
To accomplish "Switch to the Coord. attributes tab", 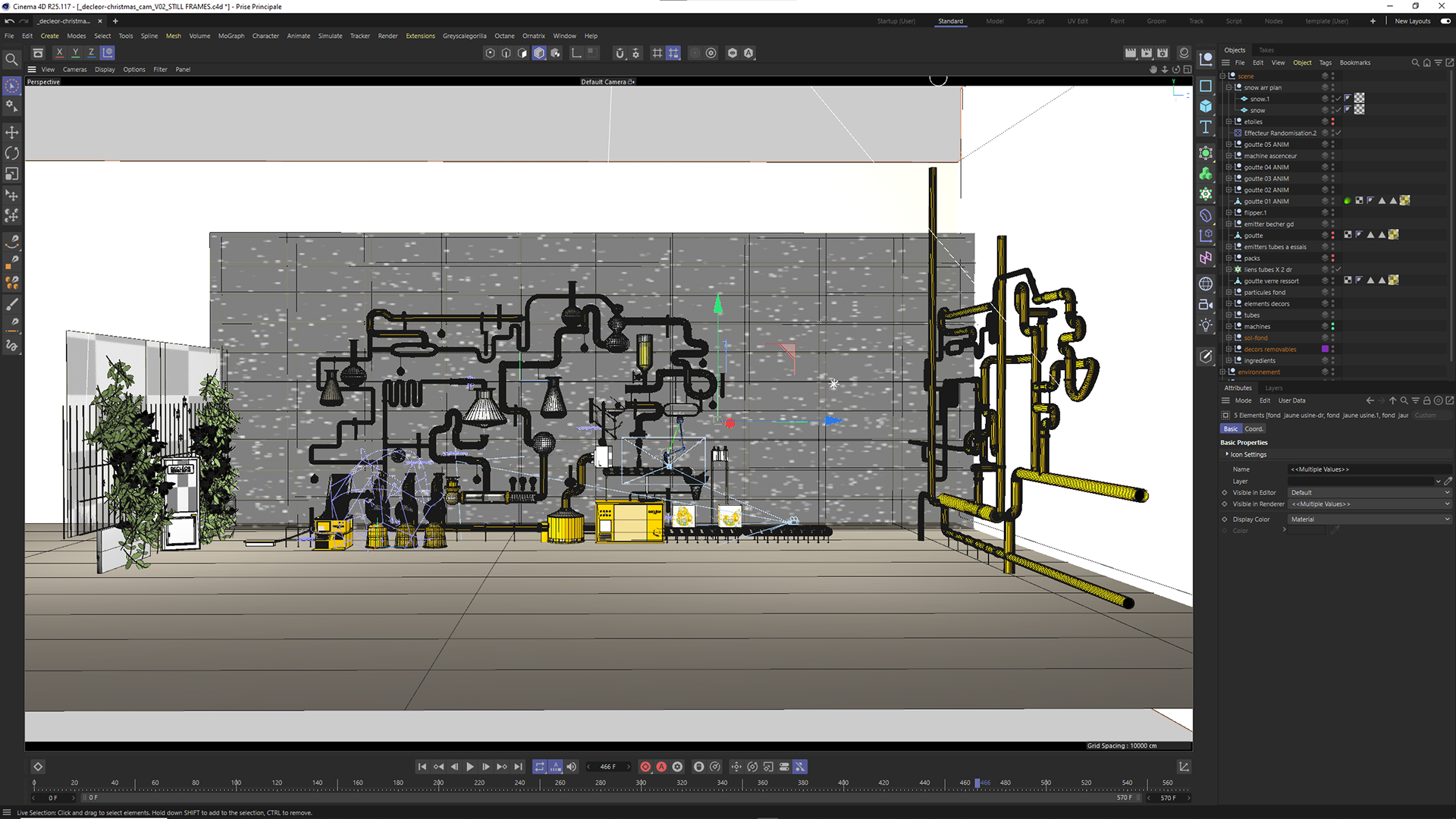I will point(1254,429).
